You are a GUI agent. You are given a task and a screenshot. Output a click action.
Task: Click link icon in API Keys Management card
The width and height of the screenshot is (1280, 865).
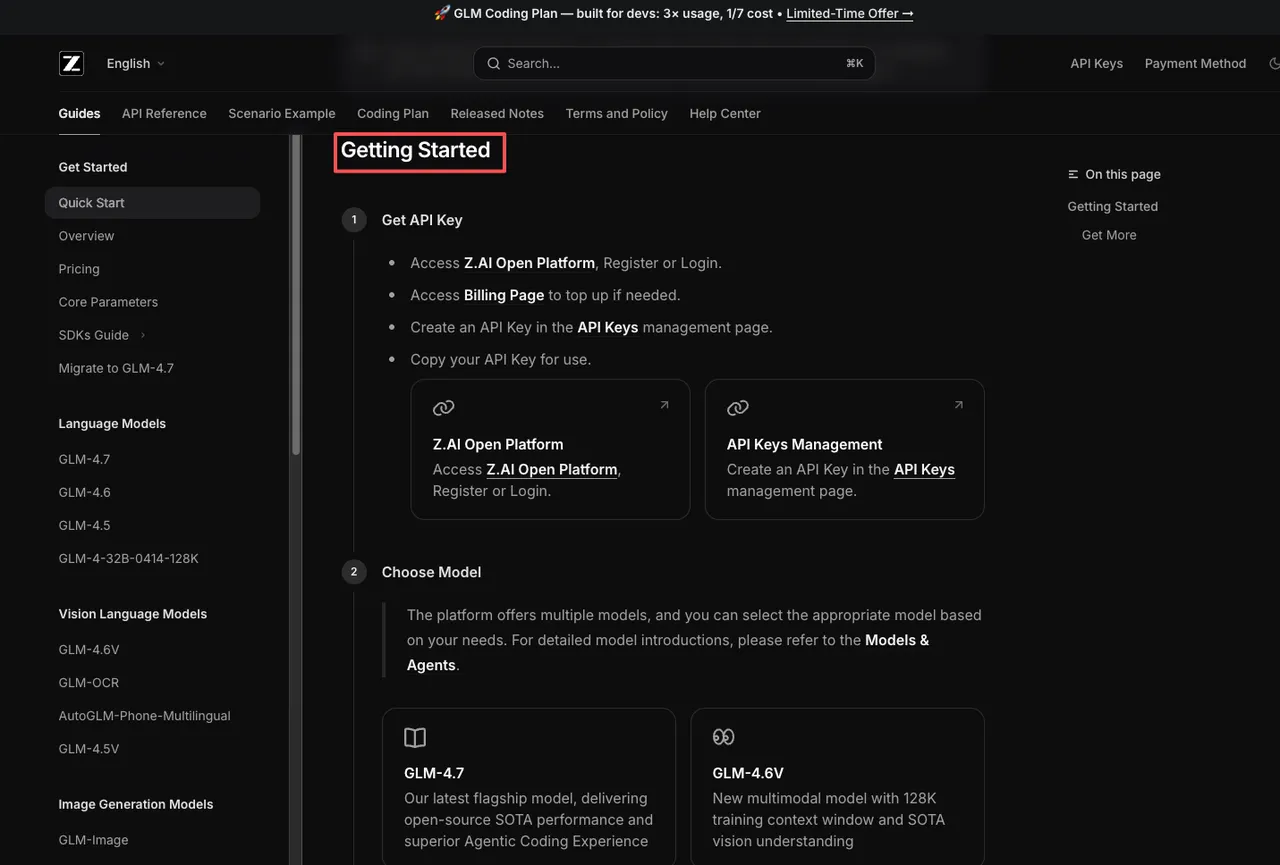click(x=738, y=408)
